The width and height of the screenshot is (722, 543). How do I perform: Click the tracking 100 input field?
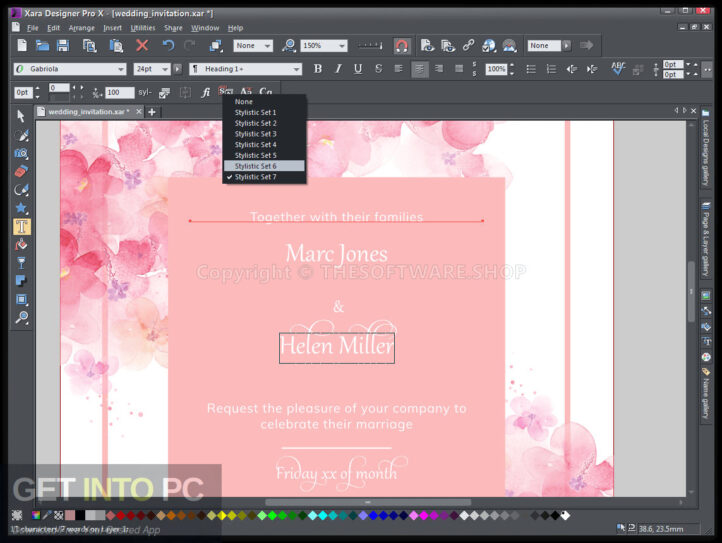click(x=119, y=93)
